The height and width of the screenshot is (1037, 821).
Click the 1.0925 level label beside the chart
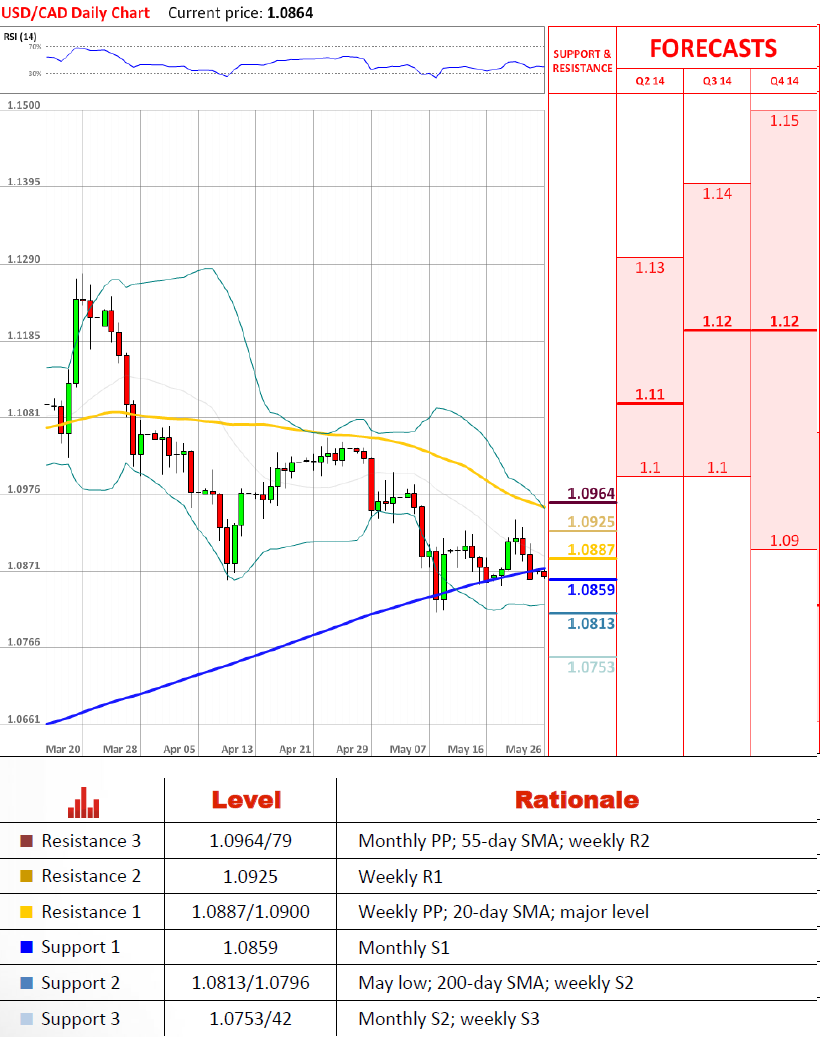tap(591, 522)
